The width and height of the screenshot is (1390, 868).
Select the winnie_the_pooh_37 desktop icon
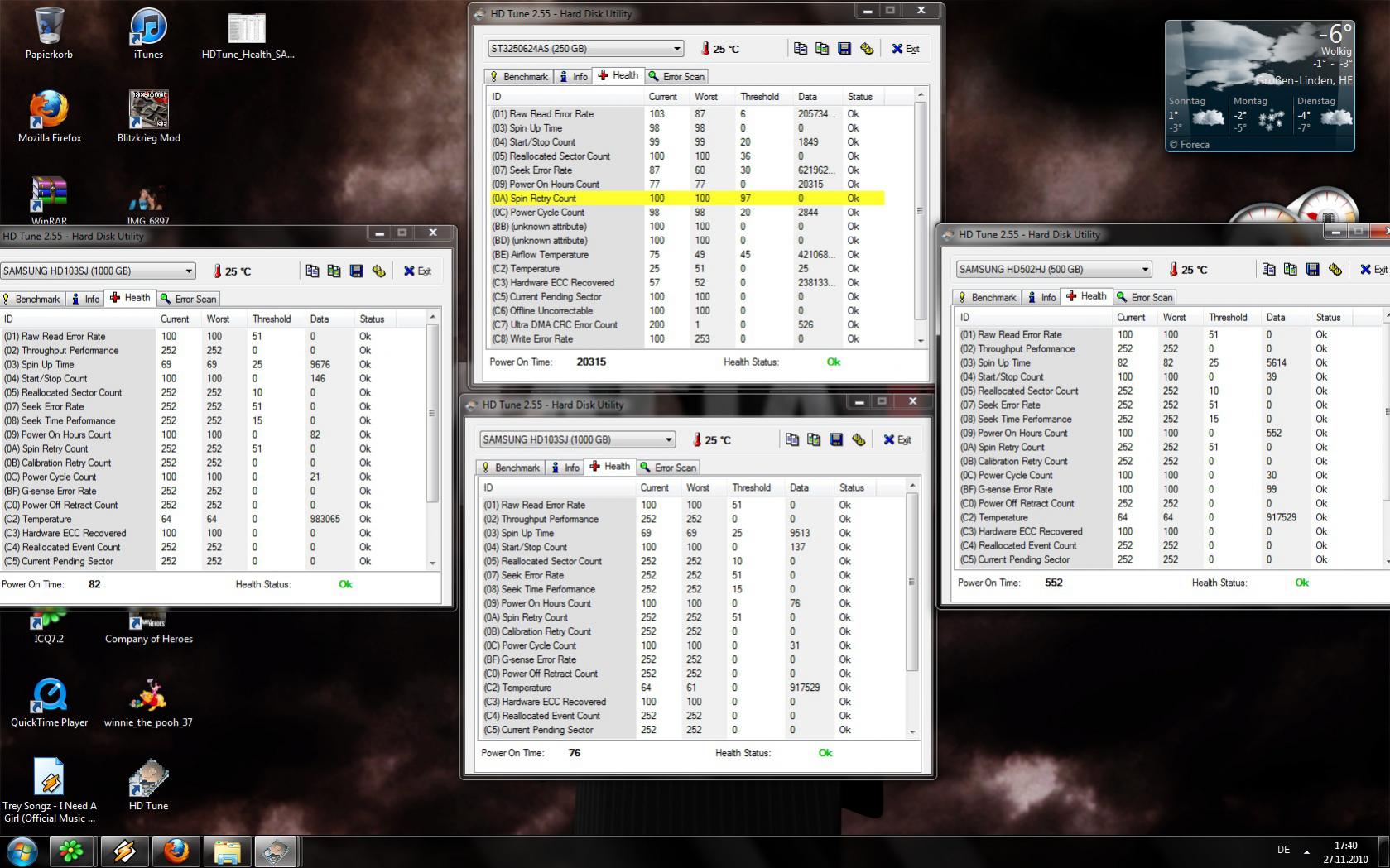(148, 702)
